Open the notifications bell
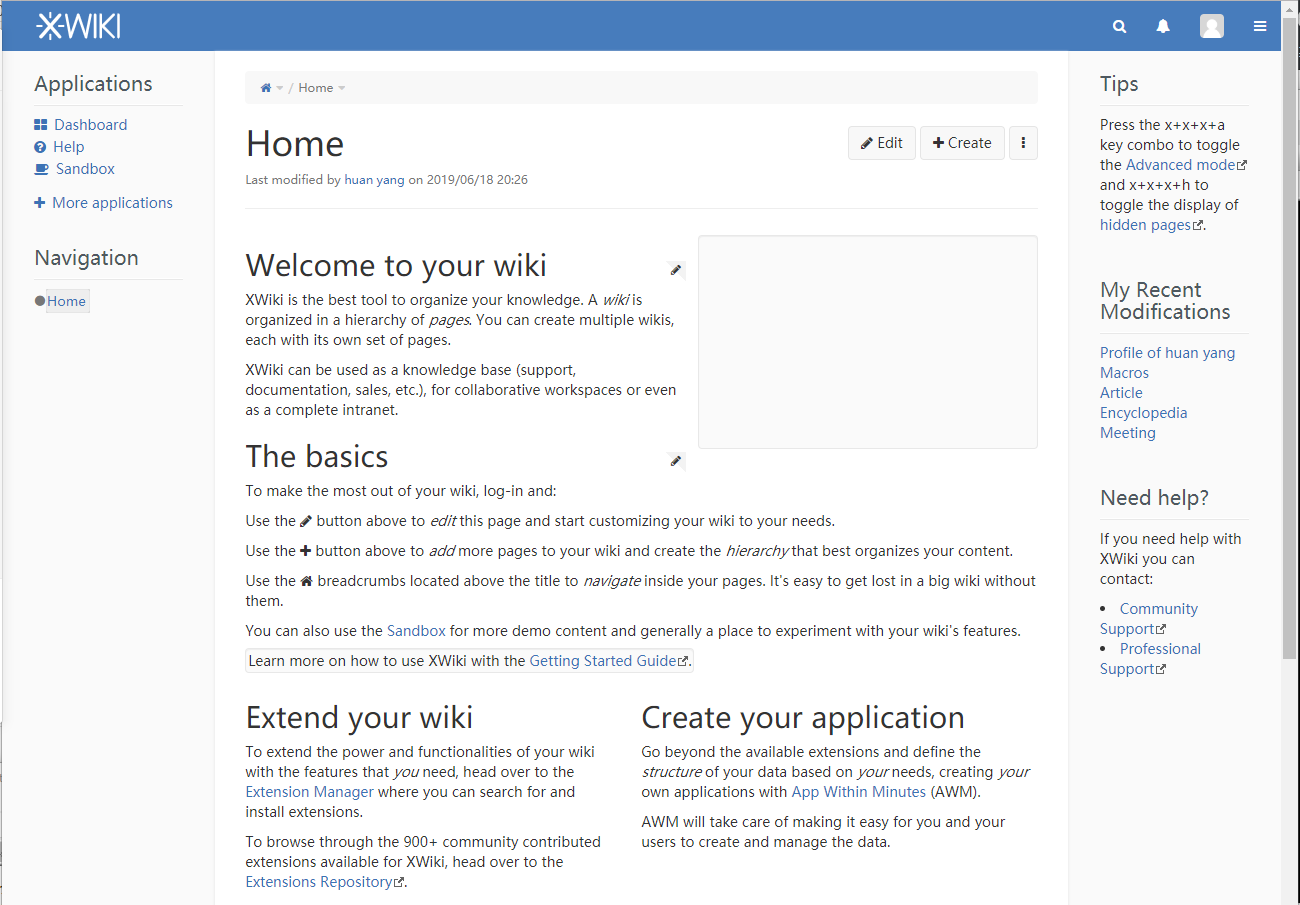 click(x=1163, y=27)
